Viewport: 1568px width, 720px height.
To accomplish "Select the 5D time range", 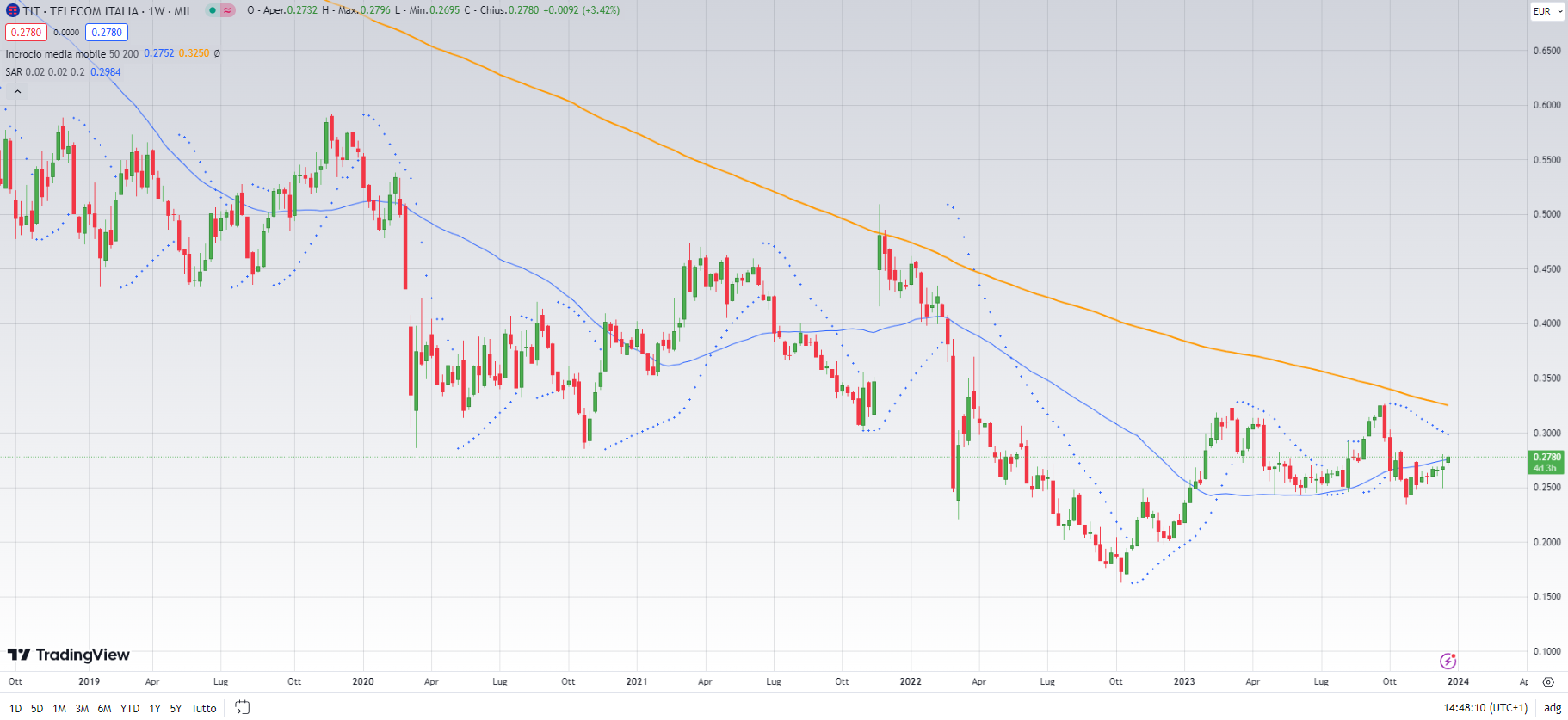I will coord(37,708).
